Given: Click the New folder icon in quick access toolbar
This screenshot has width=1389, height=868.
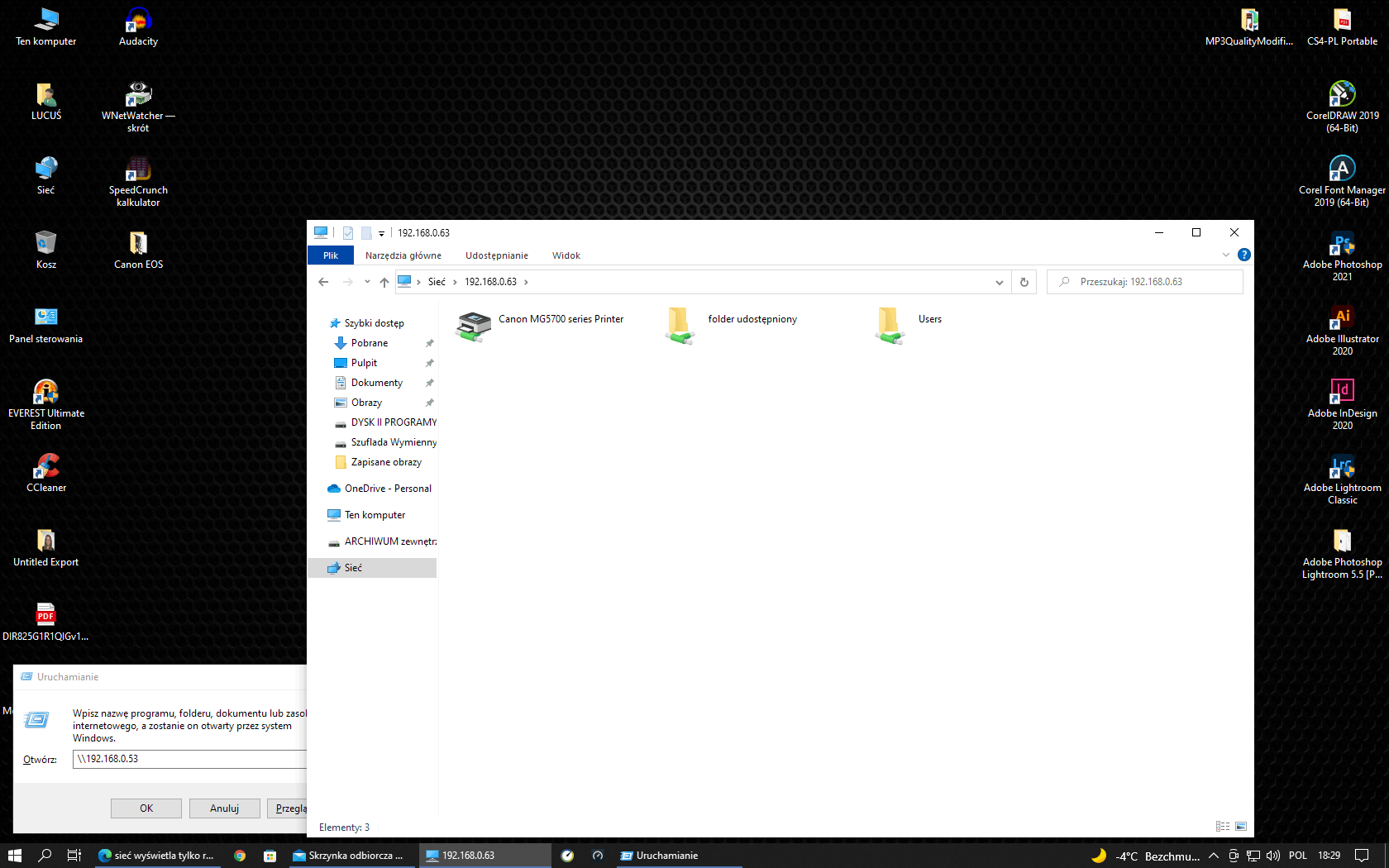Looking at the screenshot, I should (366, 233).
